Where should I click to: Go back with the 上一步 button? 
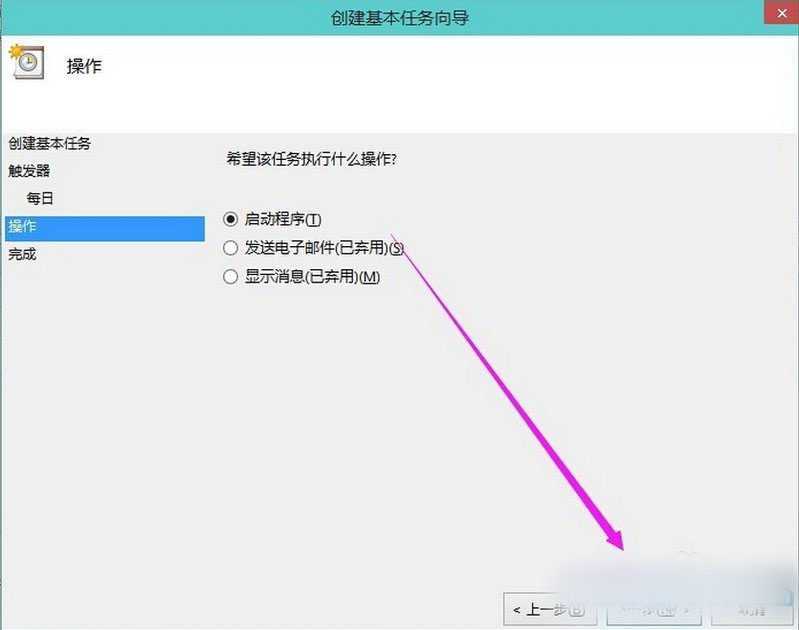550,609
